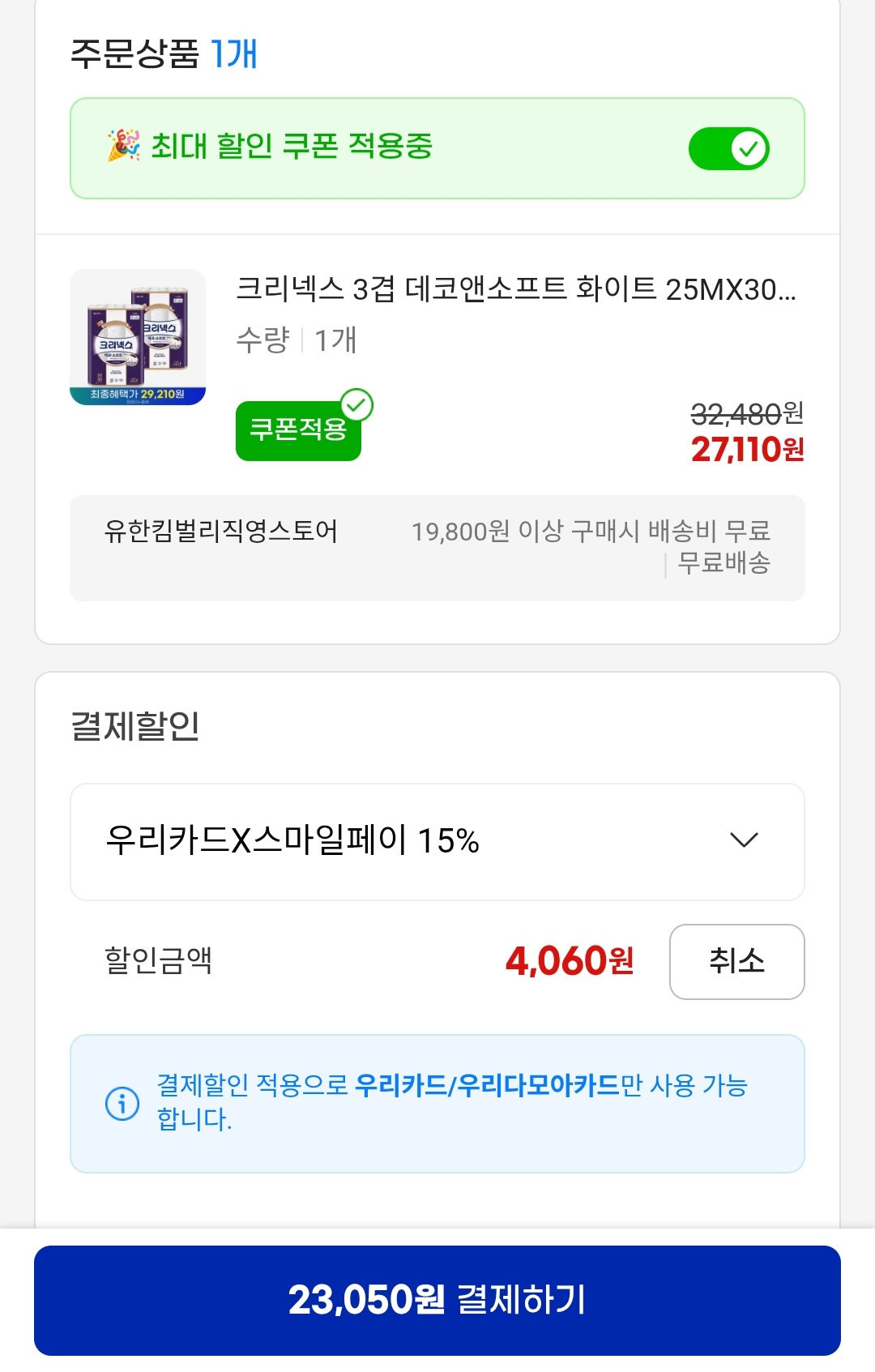Click the discounted price 27,110원
Image resolution: width=875 pixels, height=1372 pixels.
(x=747, y=450)
